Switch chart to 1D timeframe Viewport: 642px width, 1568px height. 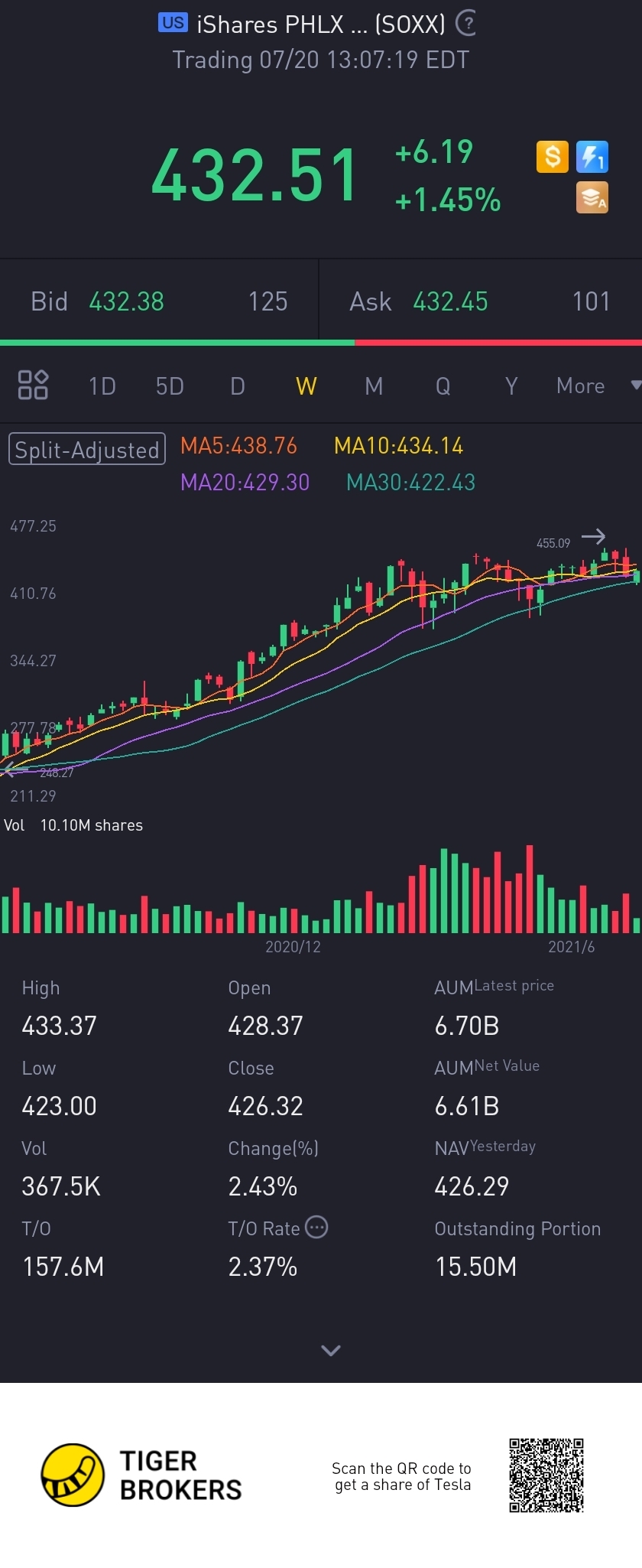pos(102,386)
